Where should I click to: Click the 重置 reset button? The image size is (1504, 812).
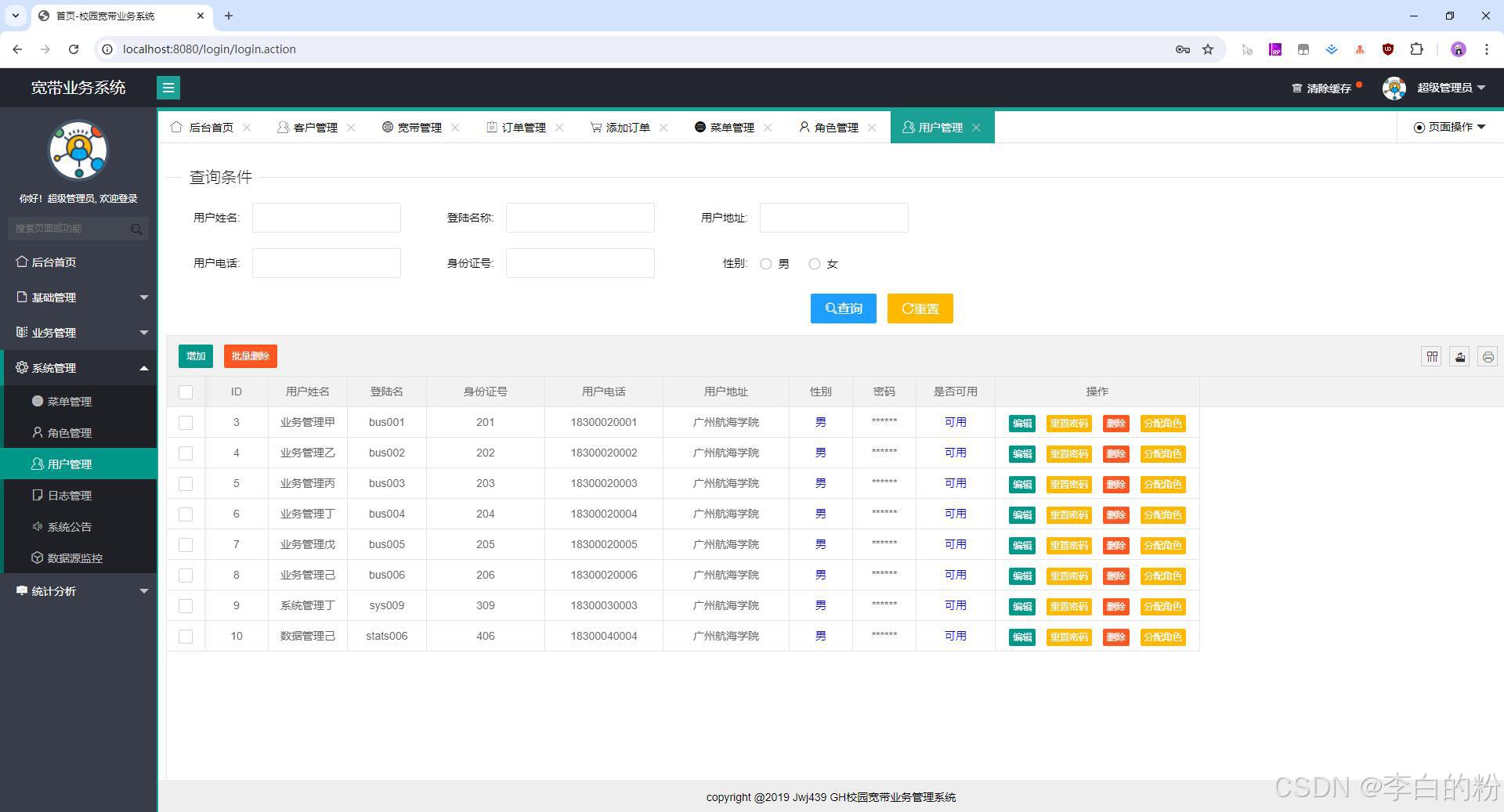click(920, 309)
